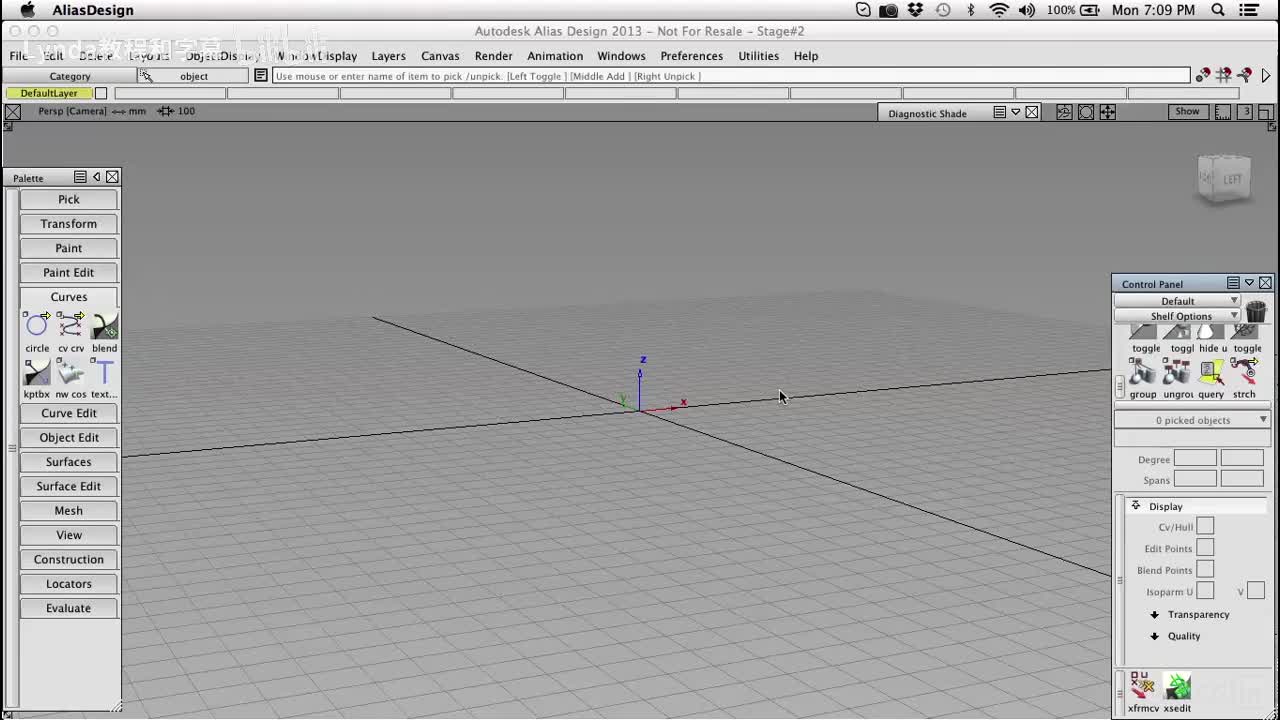Click the prompt line input field
1280x720 pixels.
tap(731, 76)
